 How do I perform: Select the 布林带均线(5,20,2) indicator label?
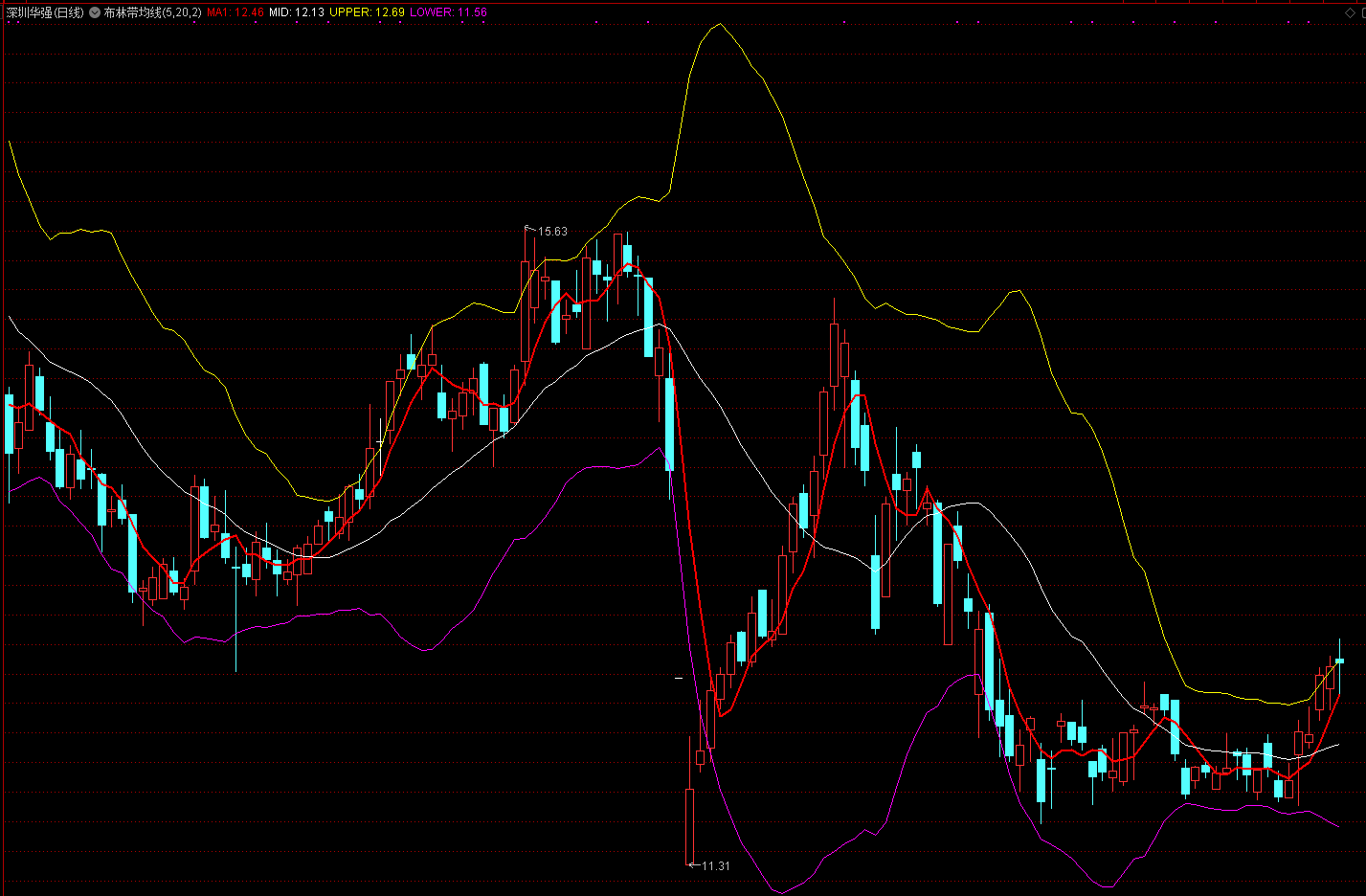[x=152, y=12]
